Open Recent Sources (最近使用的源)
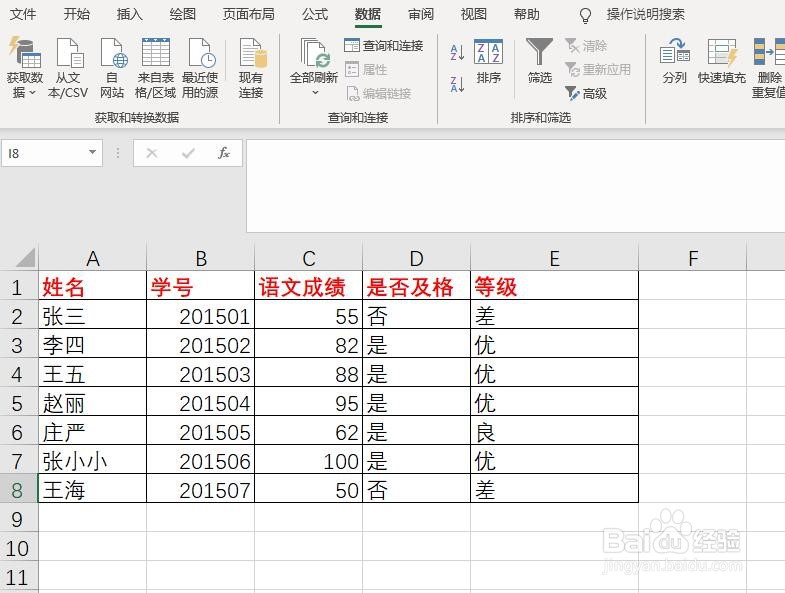Screen dimensions: 785x593 tap(200, 68)
